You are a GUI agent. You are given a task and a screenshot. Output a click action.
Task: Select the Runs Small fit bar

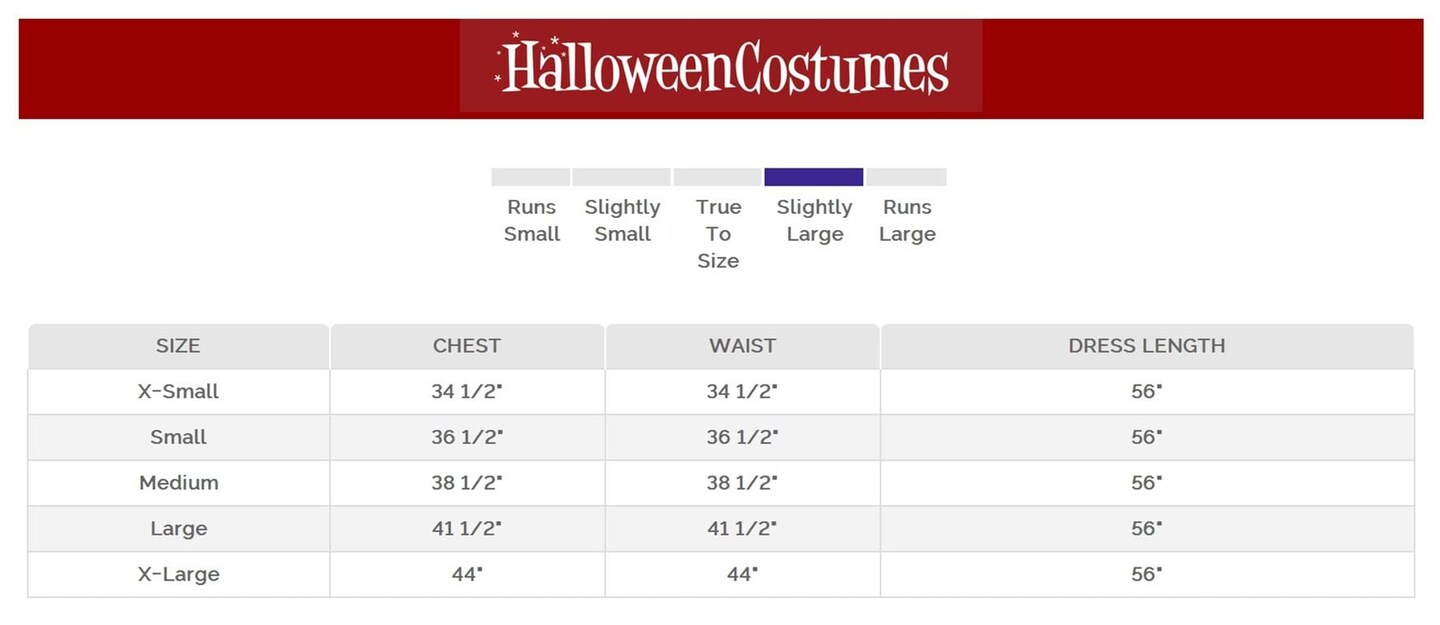click(530, 177)
